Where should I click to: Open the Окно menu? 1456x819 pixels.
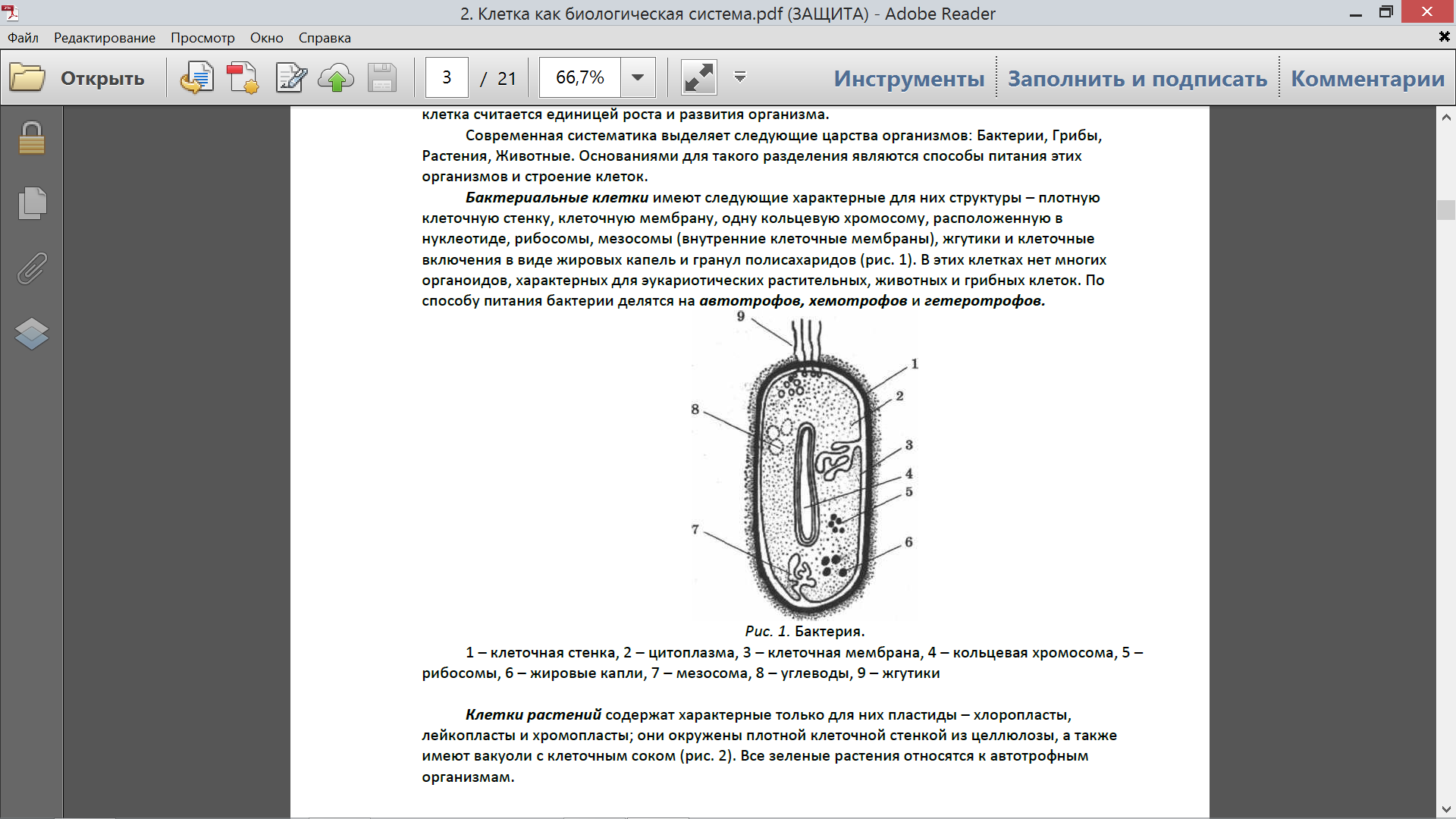(x=267, y=38)
